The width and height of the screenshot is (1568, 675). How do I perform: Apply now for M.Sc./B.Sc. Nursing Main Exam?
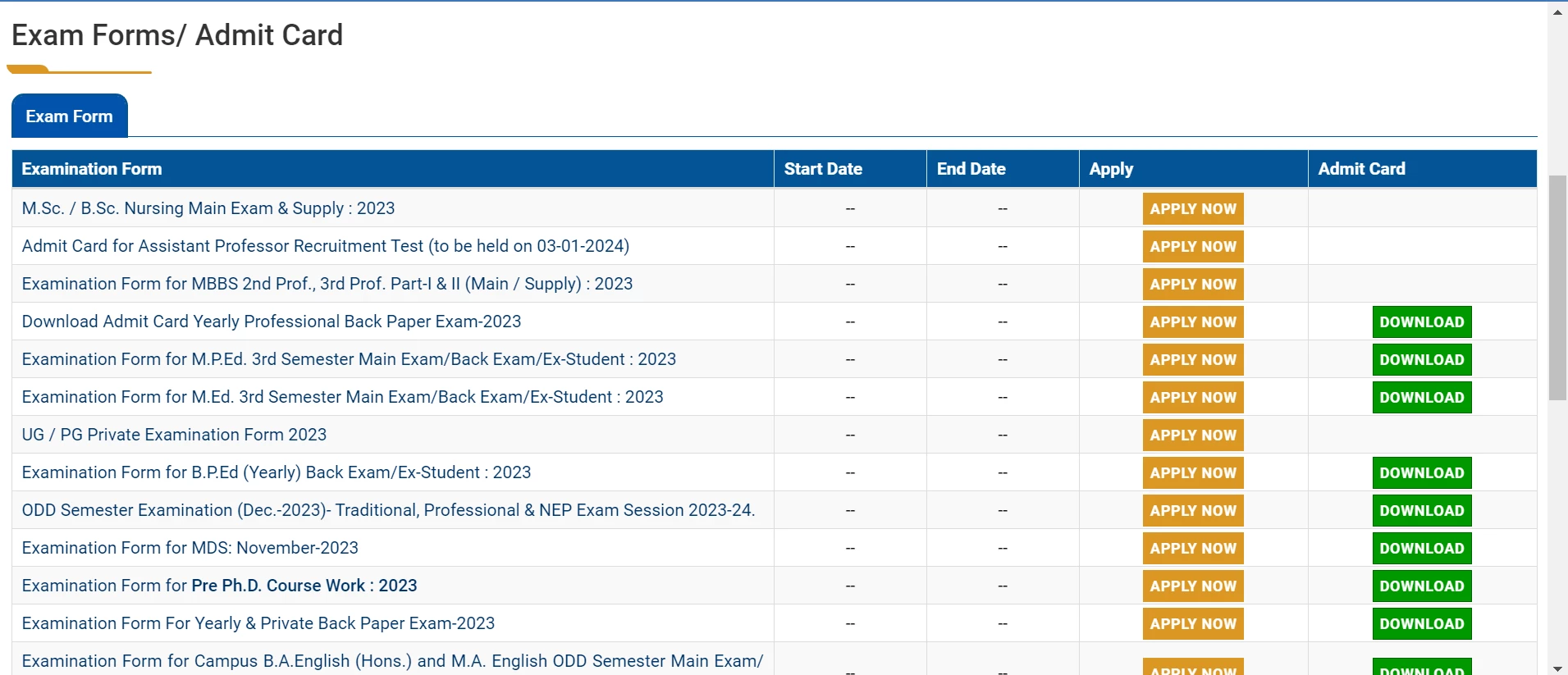1192,209
